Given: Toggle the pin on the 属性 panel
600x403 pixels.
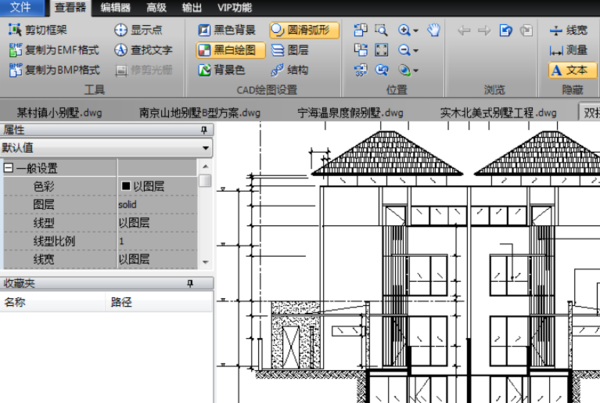Looking at the screenshot, I should (x=204, y=130).
